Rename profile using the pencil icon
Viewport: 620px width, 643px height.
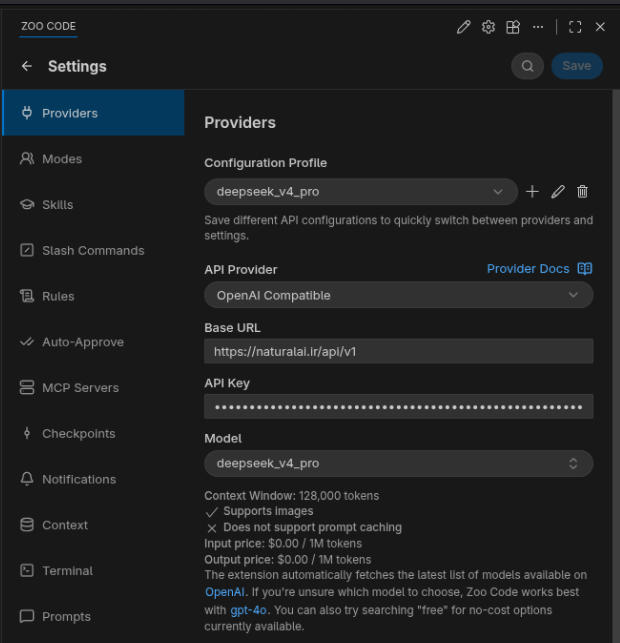[x=558, y=192]
